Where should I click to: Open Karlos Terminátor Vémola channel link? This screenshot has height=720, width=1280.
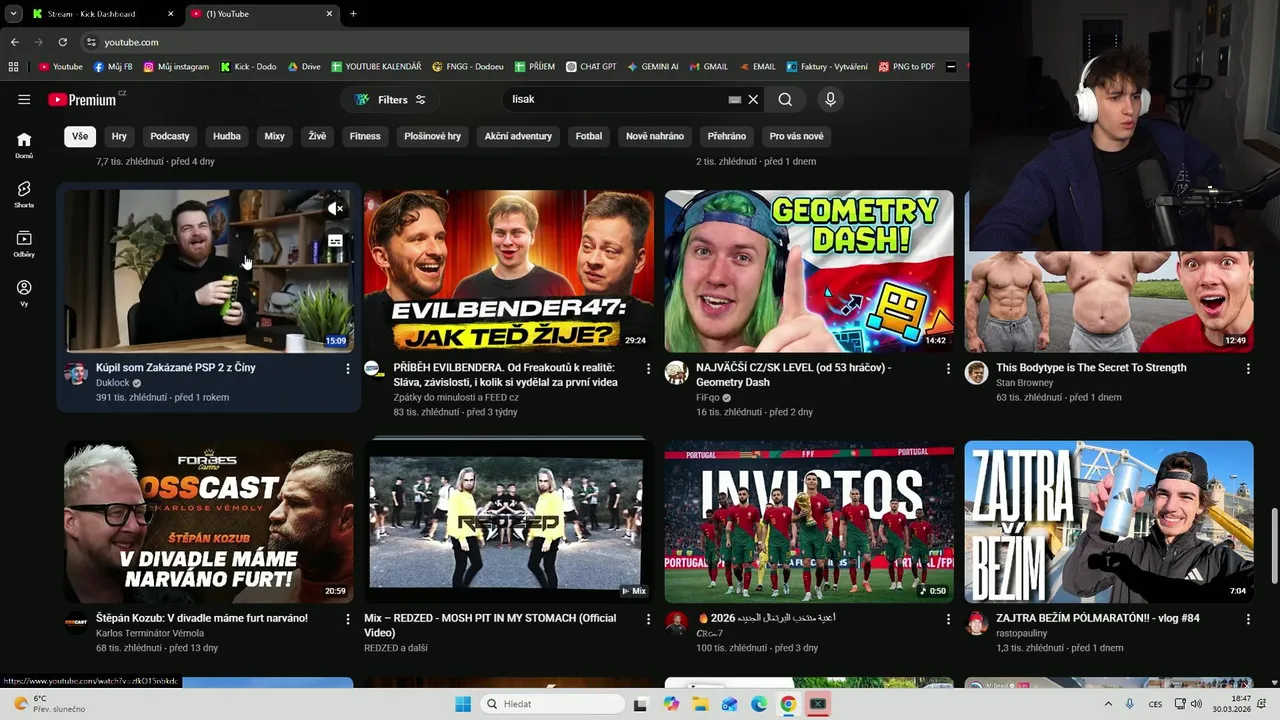(x=150, y=634)
